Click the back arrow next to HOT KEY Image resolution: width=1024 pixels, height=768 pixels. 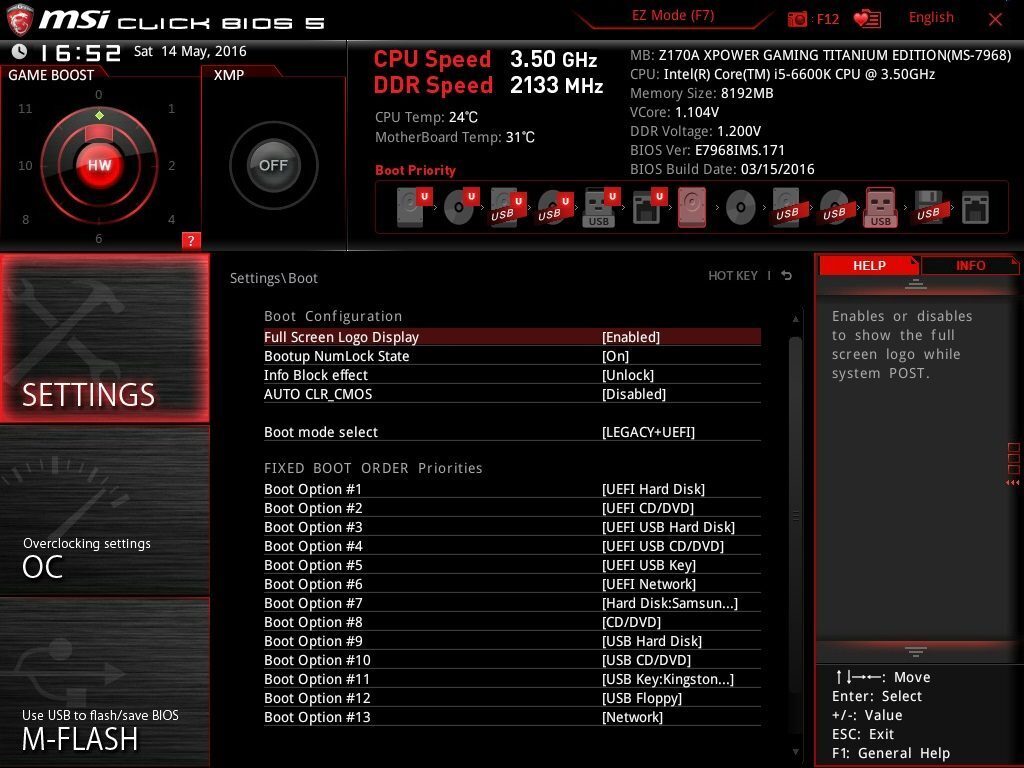[x=787, y=276]
